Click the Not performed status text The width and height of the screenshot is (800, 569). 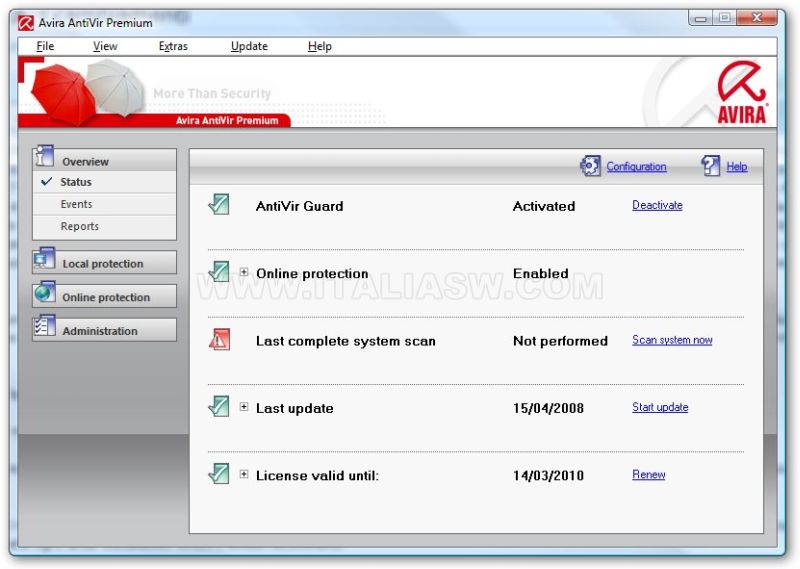560,341
